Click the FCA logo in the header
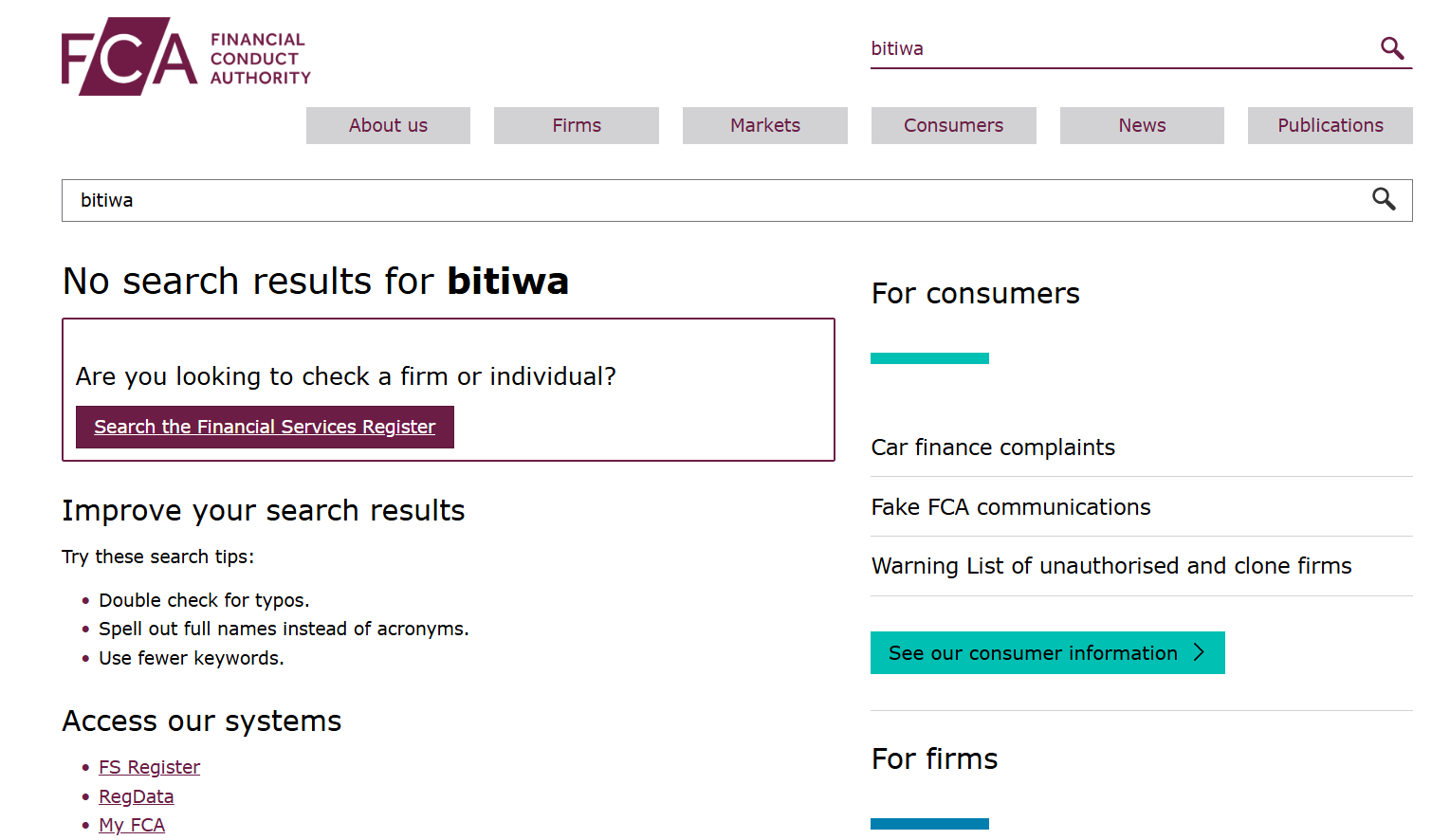This screenshot has height=840, width=1450. (x=186, y=57)
